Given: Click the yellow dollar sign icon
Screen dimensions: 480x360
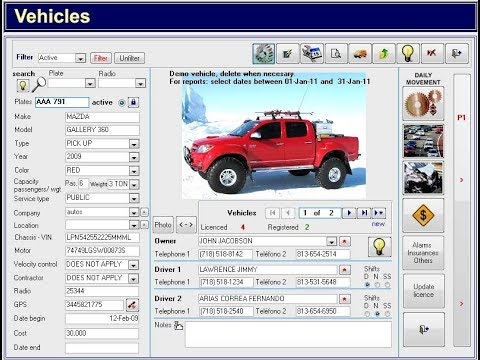Looking at the screenshot, I should pos(423,215).
